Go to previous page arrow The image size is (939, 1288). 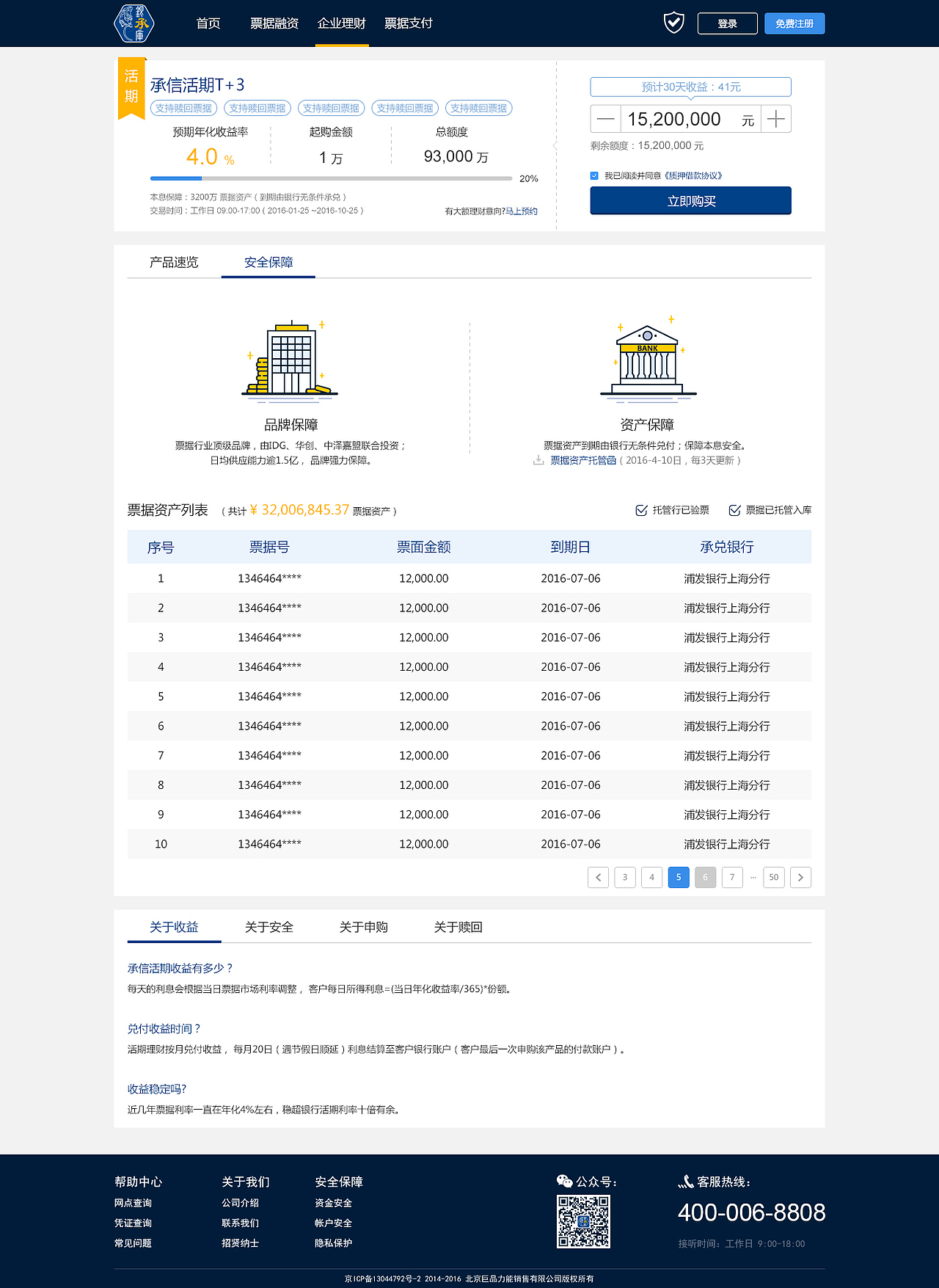599,877
